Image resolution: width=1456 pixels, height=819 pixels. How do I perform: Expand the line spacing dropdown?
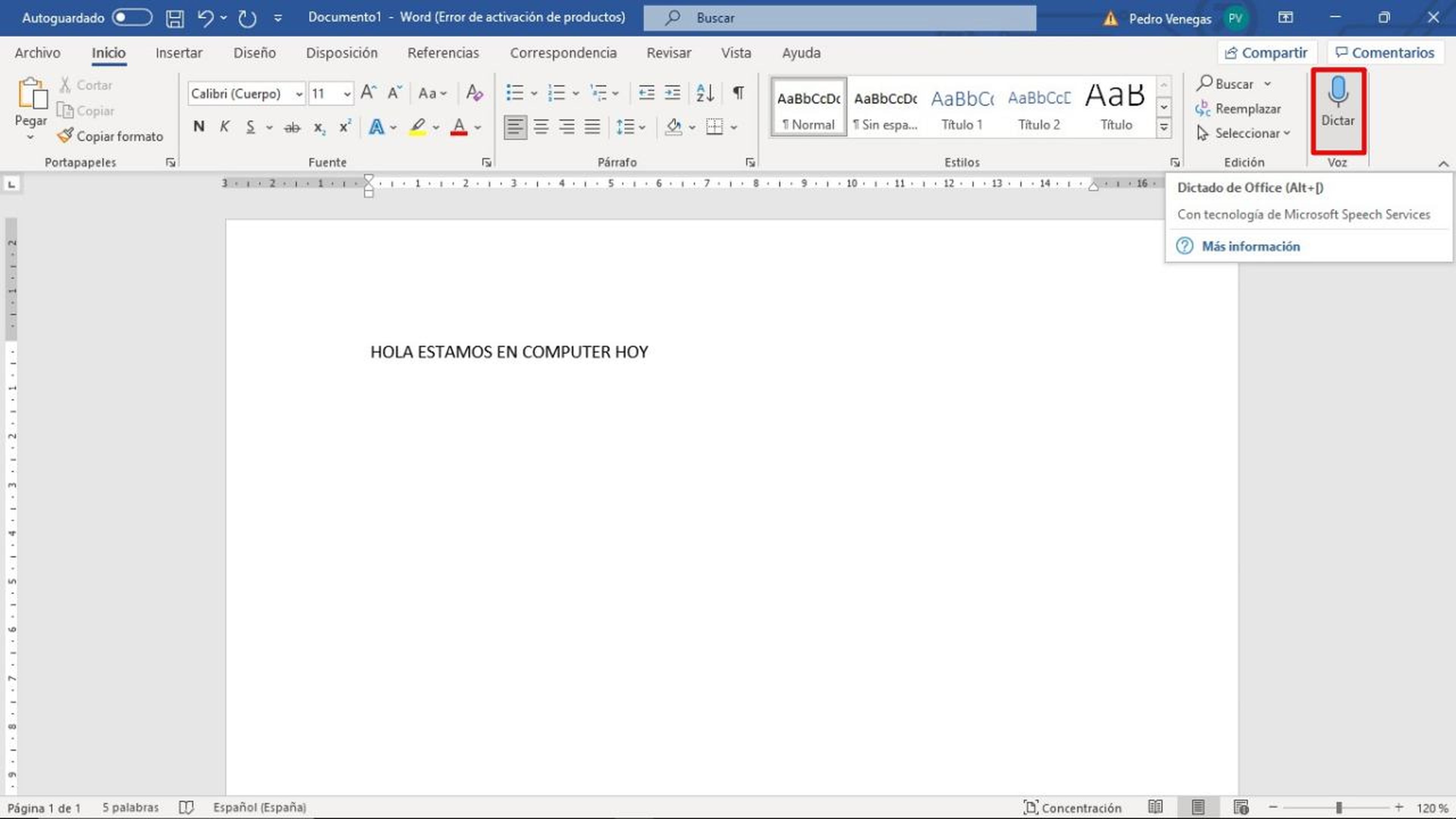pos(642,128)
